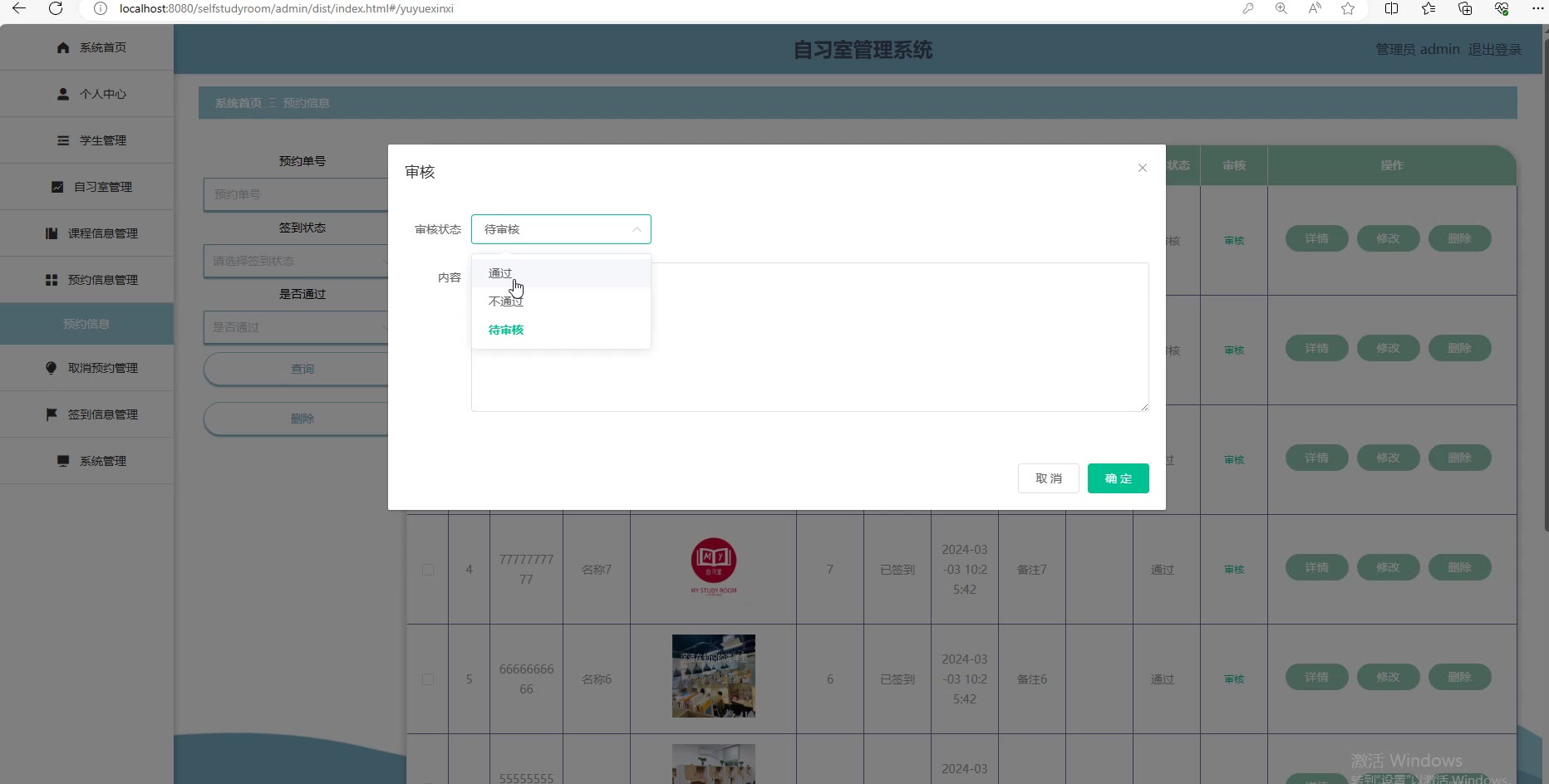The height and width of the screenshot is (784, 1549).
Task: Collapse the 审核状态 dropdown showing 待审核
Action: (561, 229)
